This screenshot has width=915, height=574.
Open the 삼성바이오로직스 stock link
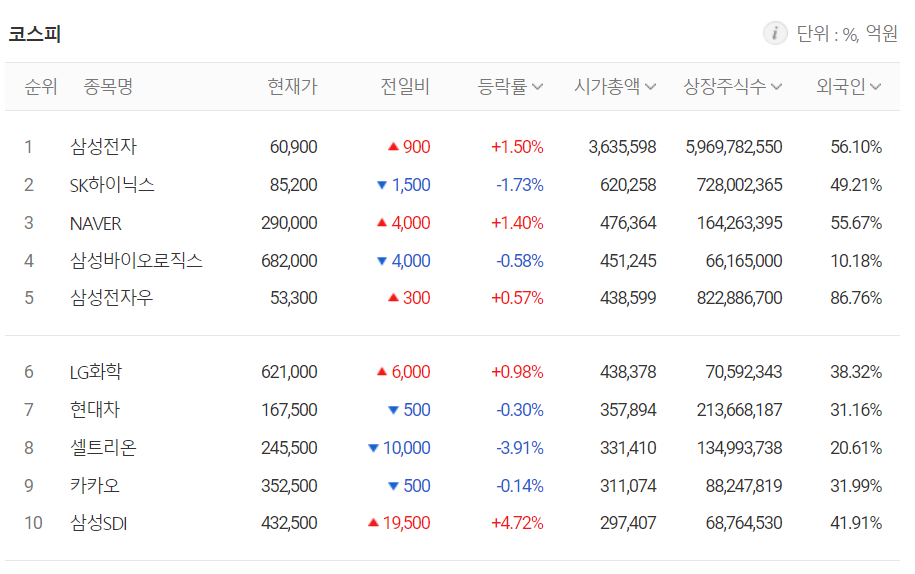pyautogui.click(x=137, y=261)
